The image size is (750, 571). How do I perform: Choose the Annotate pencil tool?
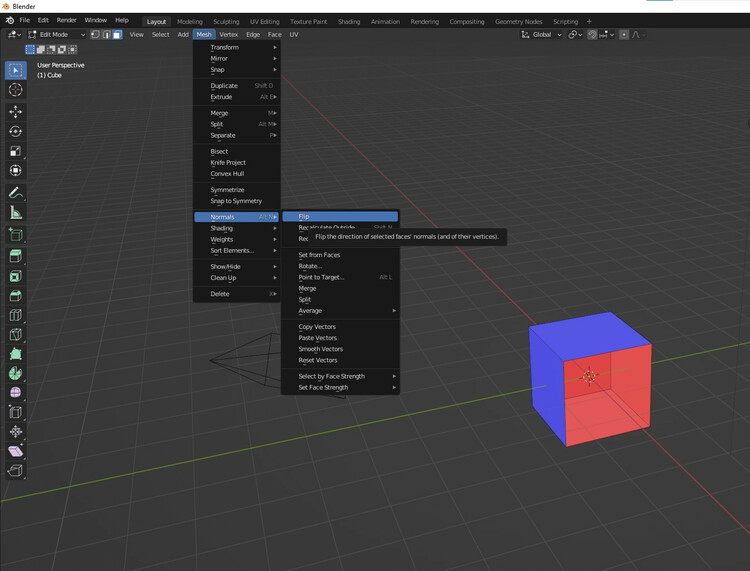(x=15, y=193)
